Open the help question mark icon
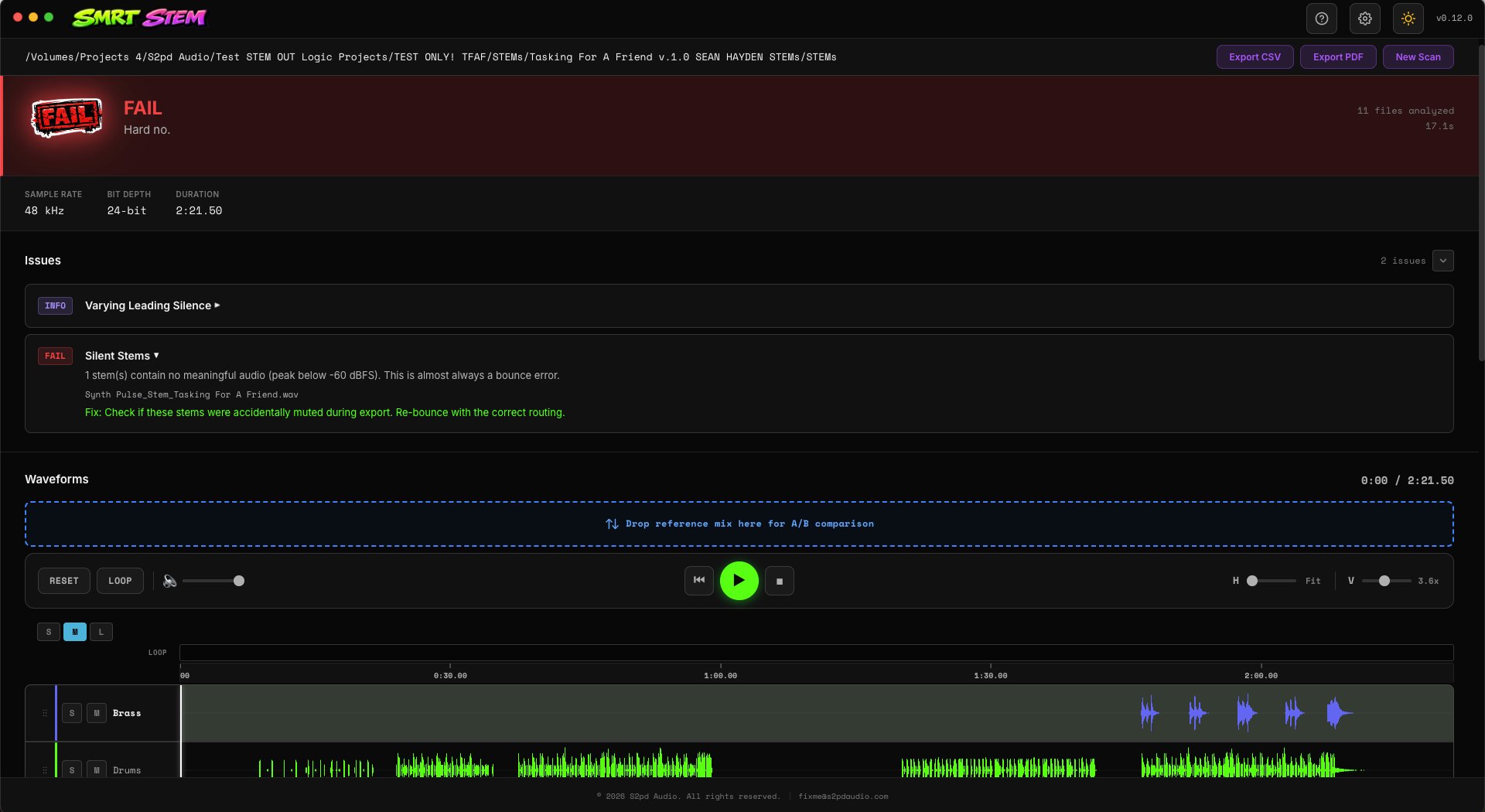Viewport: 1485px width, 812px height. point(1321,19)
